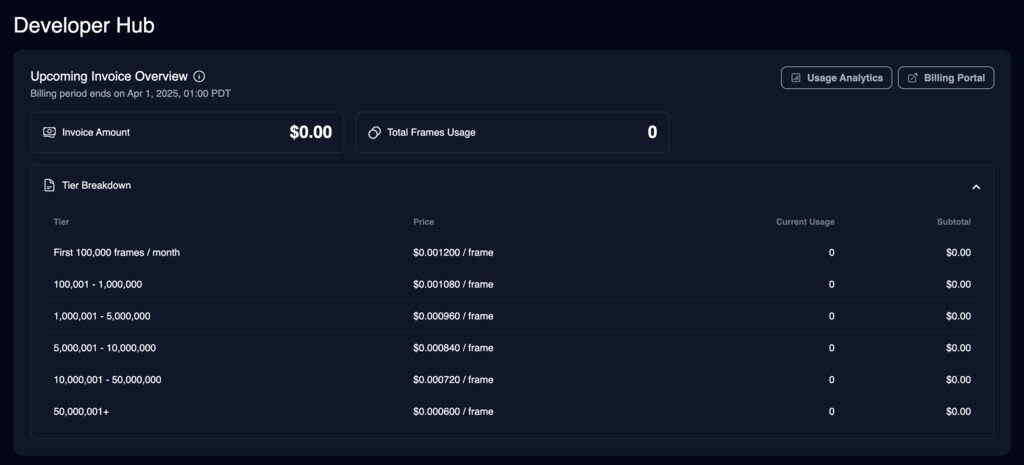Click the 50,000,001+ tier row
The height and width of the screenshot is (465, 1024).
[x=512, y=411]
